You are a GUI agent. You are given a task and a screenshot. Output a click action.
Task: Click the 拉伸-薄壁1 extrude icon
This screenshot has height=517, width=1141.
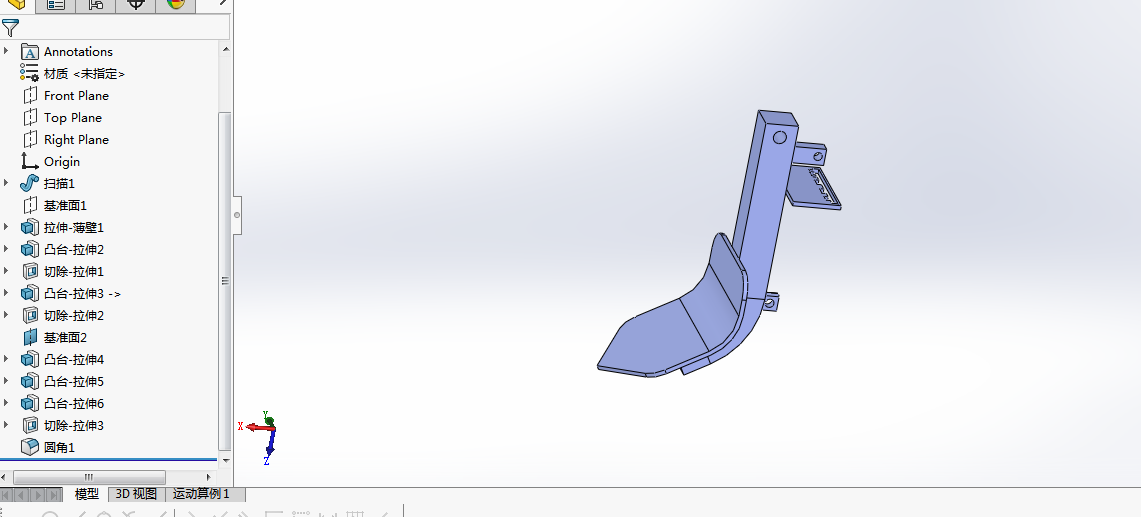(x=29, y=227)
